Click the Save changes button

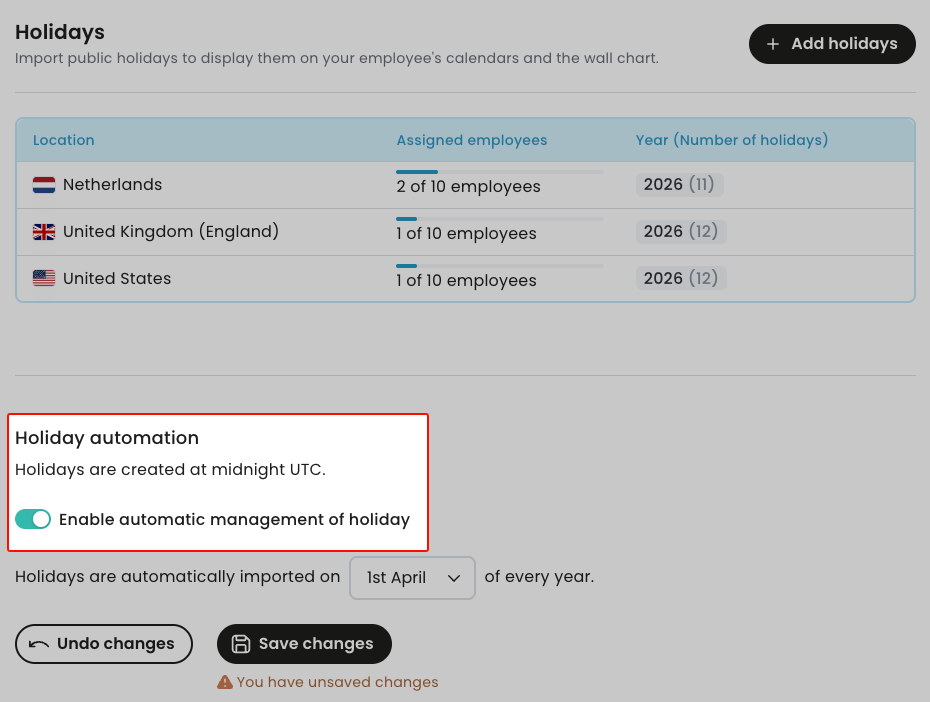(x=304, y=644)
